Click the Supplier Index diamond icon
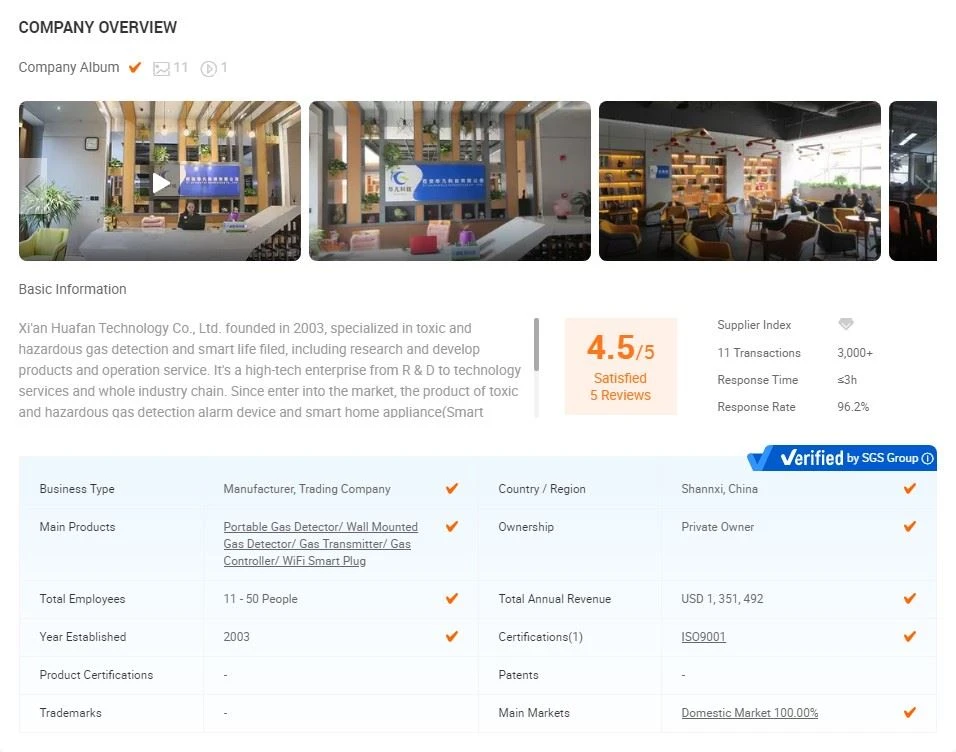 [x=846, y=324]
